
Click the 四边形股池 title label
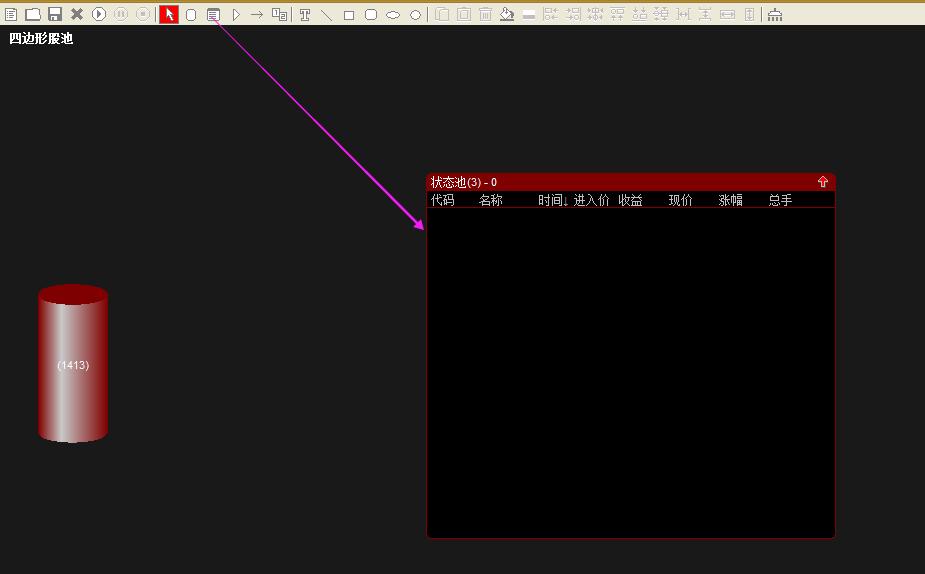coord(41,38)
